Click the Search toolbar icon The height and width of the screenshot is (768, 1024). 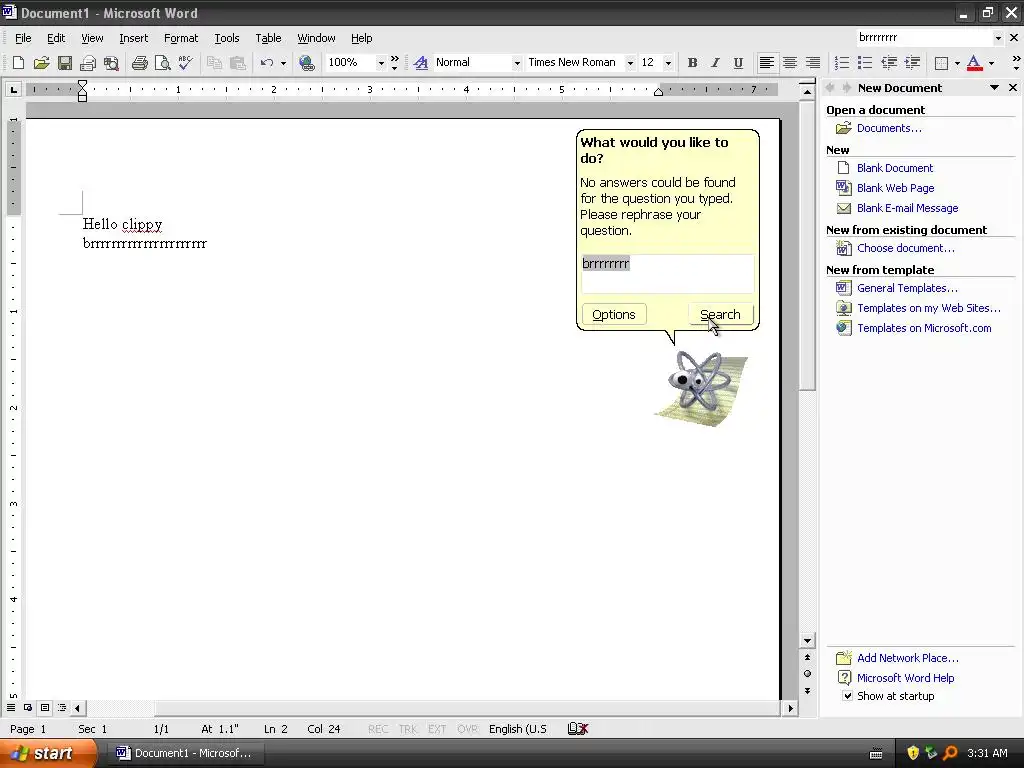click(x=111, y=63)
